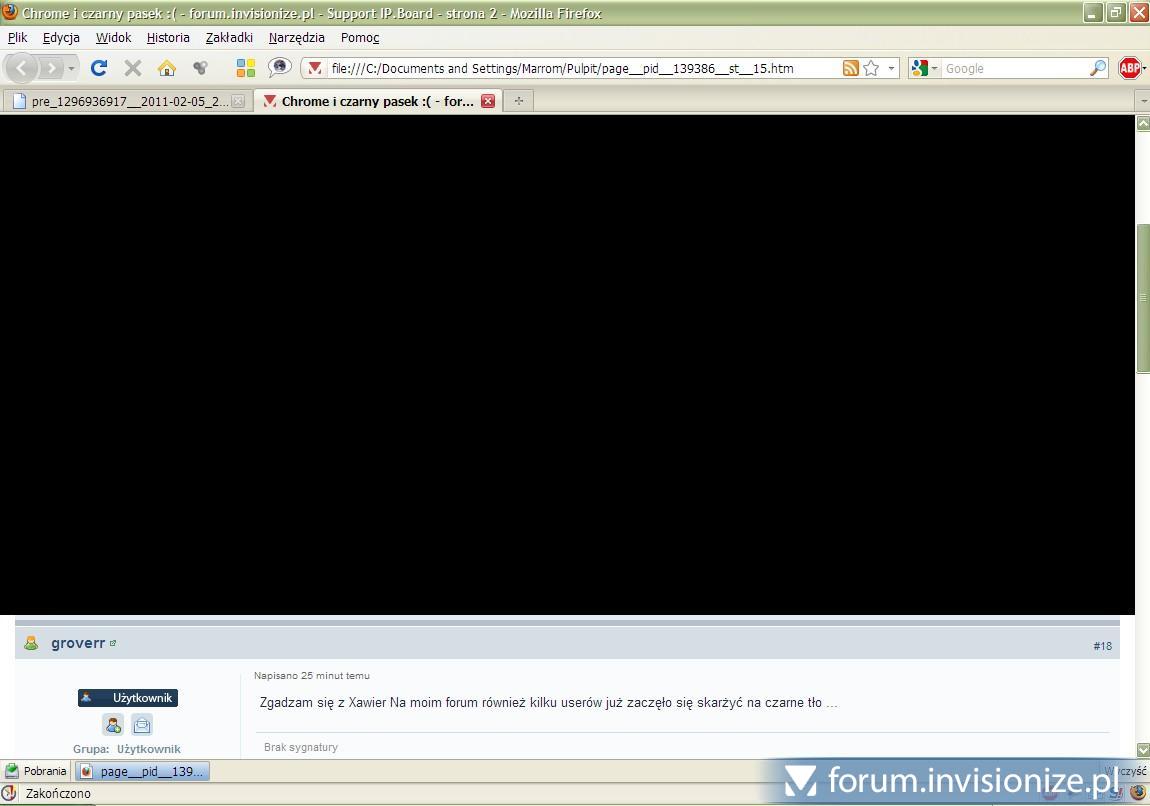Image resolution: width=1150 pixels, height=806 pixels.
Task: Click the Reload page icon
Action: (x=98, y=68)
